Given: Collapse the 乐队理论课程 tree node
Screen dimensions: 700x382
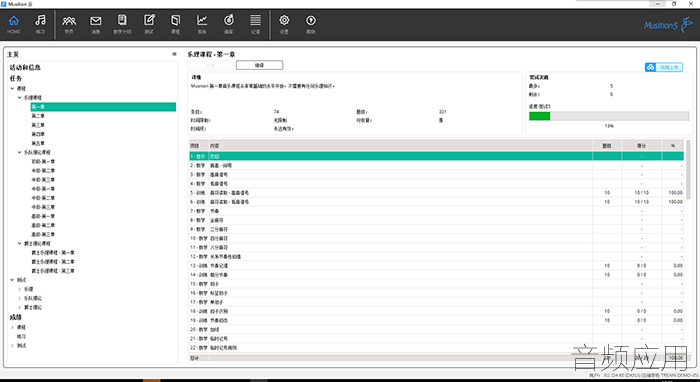Looking at the screenshot, I should (19, 152).
